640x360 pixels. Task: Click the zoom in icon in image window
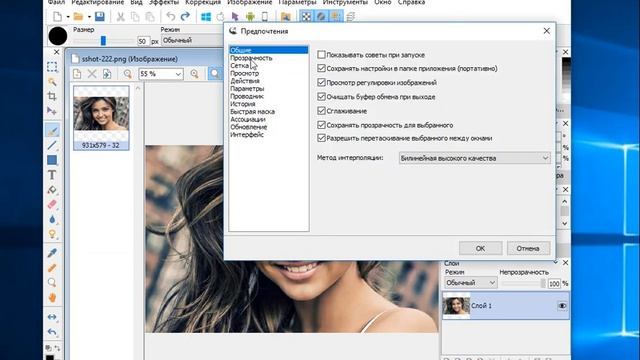point(194,74)
